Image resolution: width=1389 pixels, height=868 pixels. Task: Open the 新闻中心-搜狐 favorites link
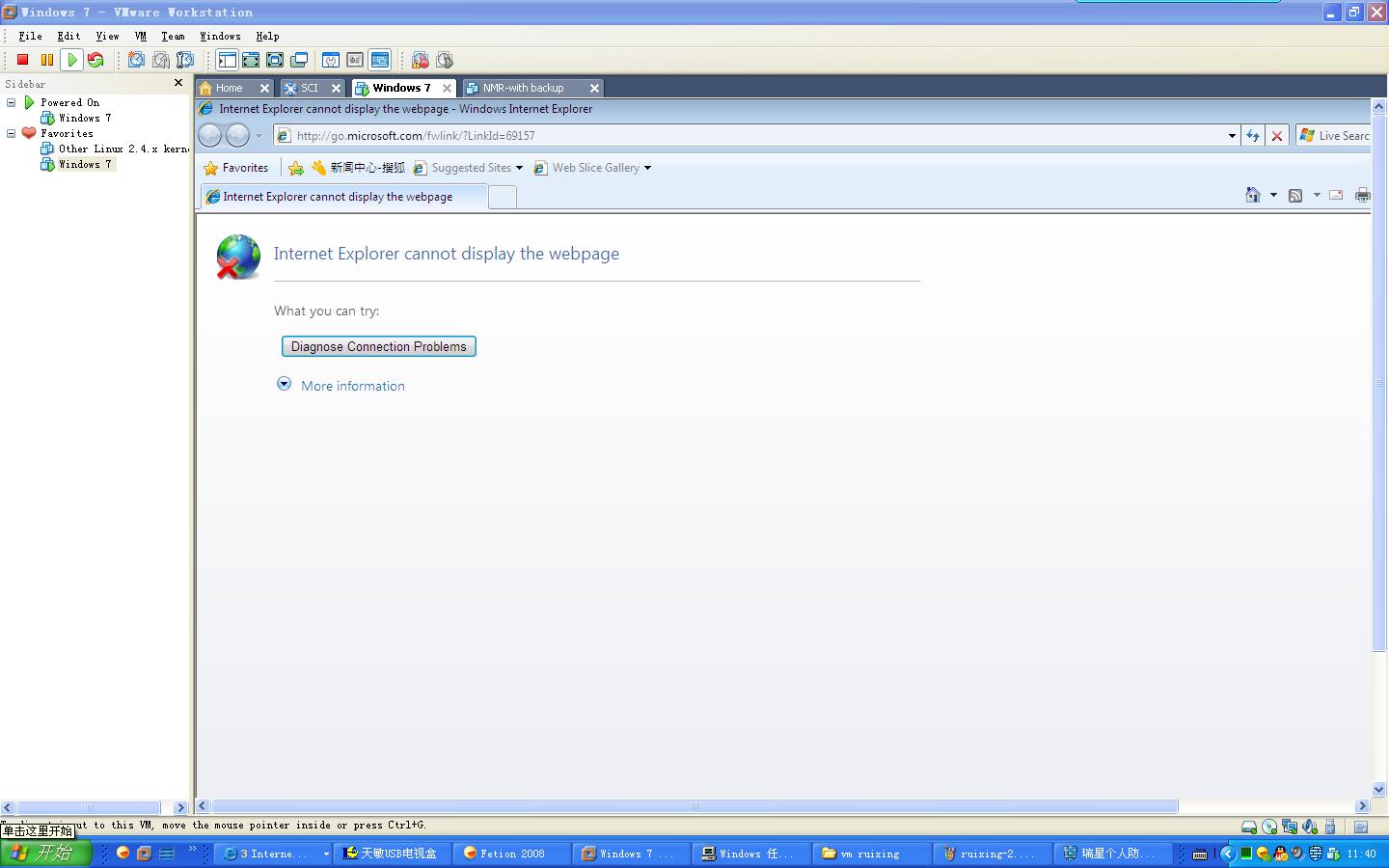(358, 168)
